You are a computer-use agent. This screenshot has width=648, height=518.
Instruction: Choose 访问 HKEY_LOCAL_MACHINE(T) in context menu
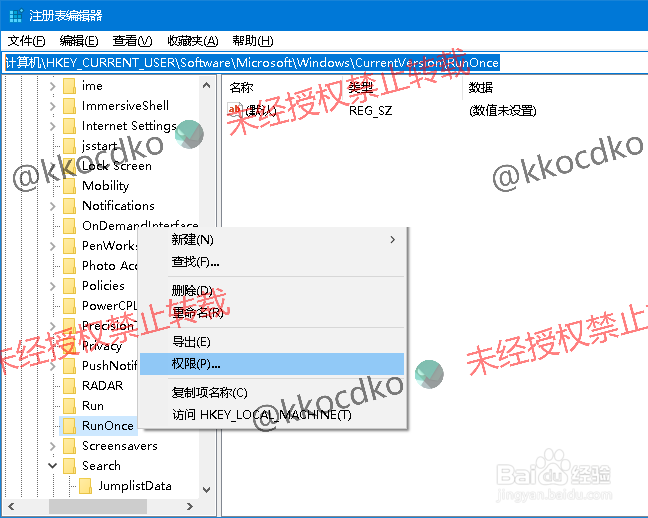click(x=272, y=414)
